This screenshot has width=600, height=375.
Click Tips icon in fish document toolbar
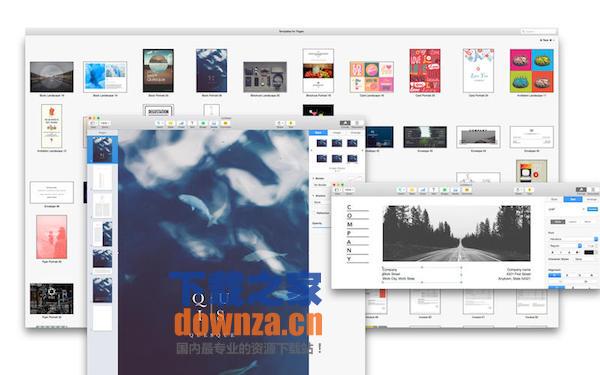pos(291,123)
